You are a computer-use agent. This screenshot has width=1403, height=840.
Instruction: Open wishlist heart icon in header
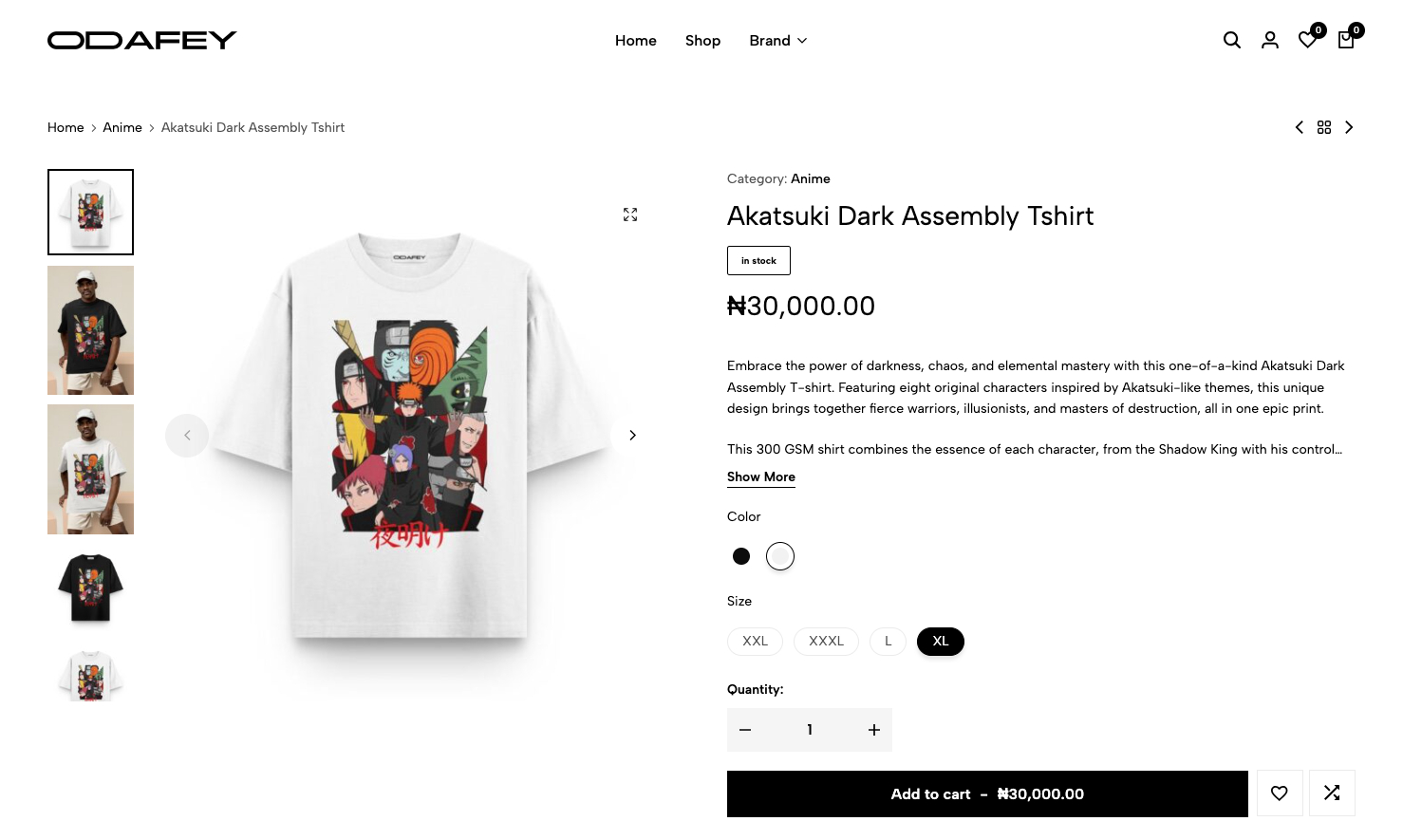[x=1307, y=40]
